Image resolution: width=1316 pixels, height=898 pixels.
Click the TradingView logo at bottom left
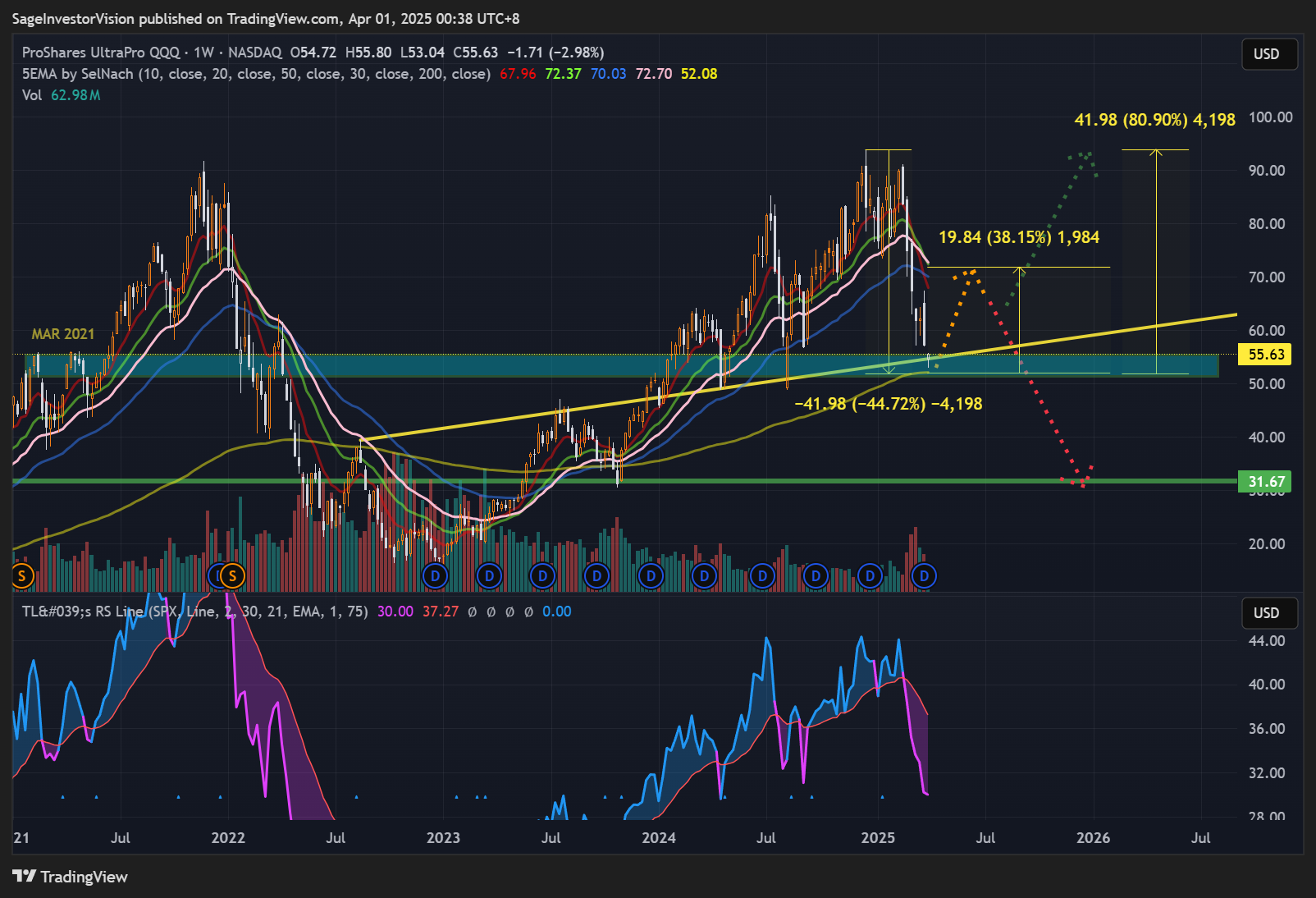[x=71, y=877]
